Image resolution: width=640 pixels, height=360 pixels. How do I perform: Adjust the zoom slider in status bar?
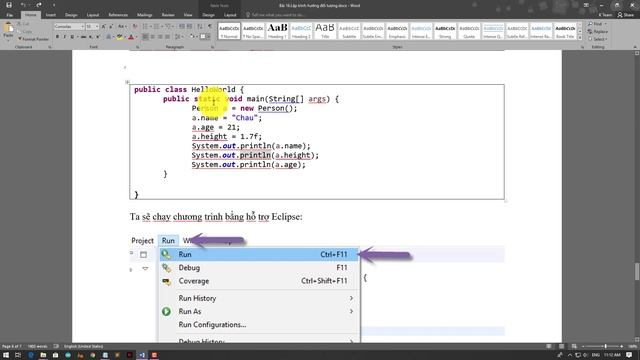[x=605, y=346]
